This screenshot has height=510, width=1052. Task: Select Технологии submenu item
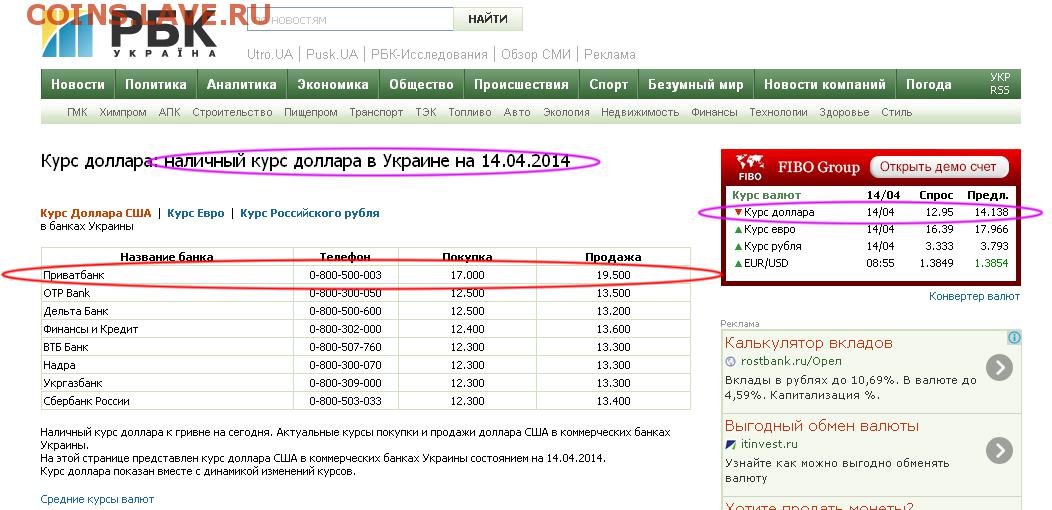[778, 113]
